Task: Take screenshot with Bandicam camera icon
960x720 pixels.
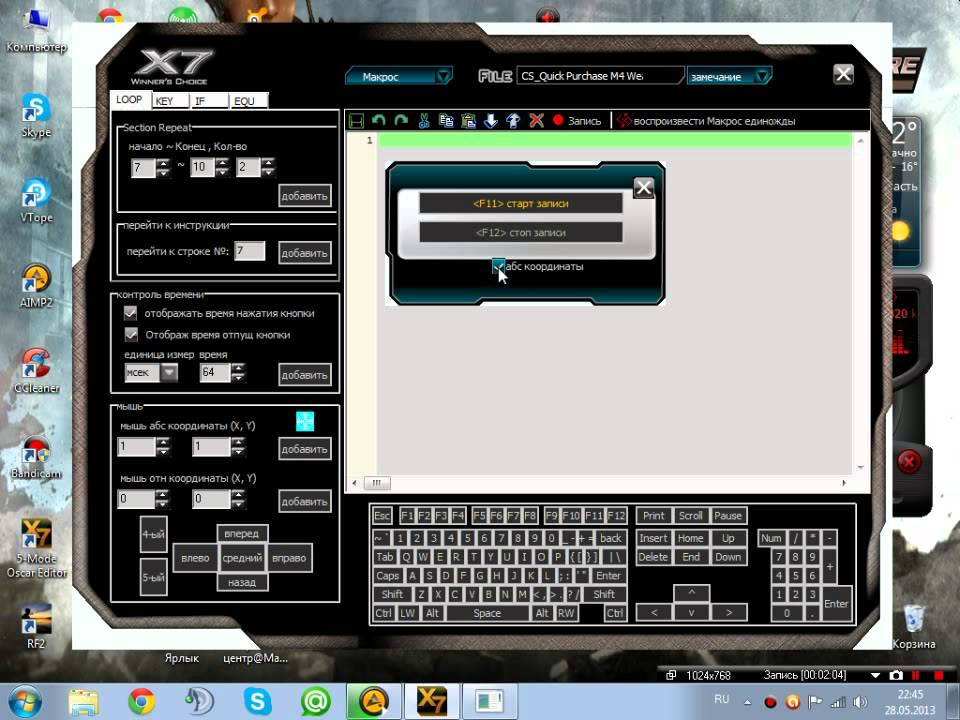Action: coord(896,675)
